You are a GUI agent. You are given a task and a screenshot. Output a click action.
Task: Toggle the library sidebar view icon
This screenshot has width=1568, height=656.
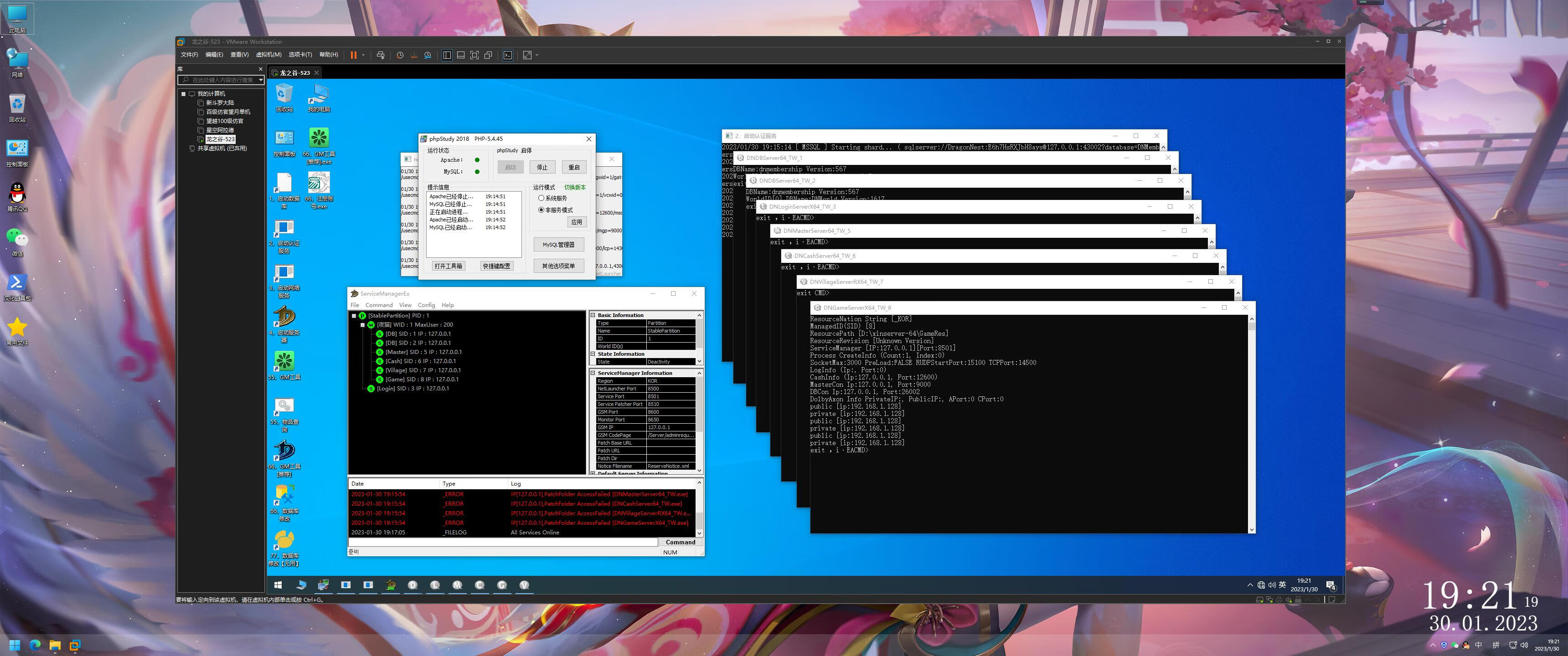(x=447, y=56)
